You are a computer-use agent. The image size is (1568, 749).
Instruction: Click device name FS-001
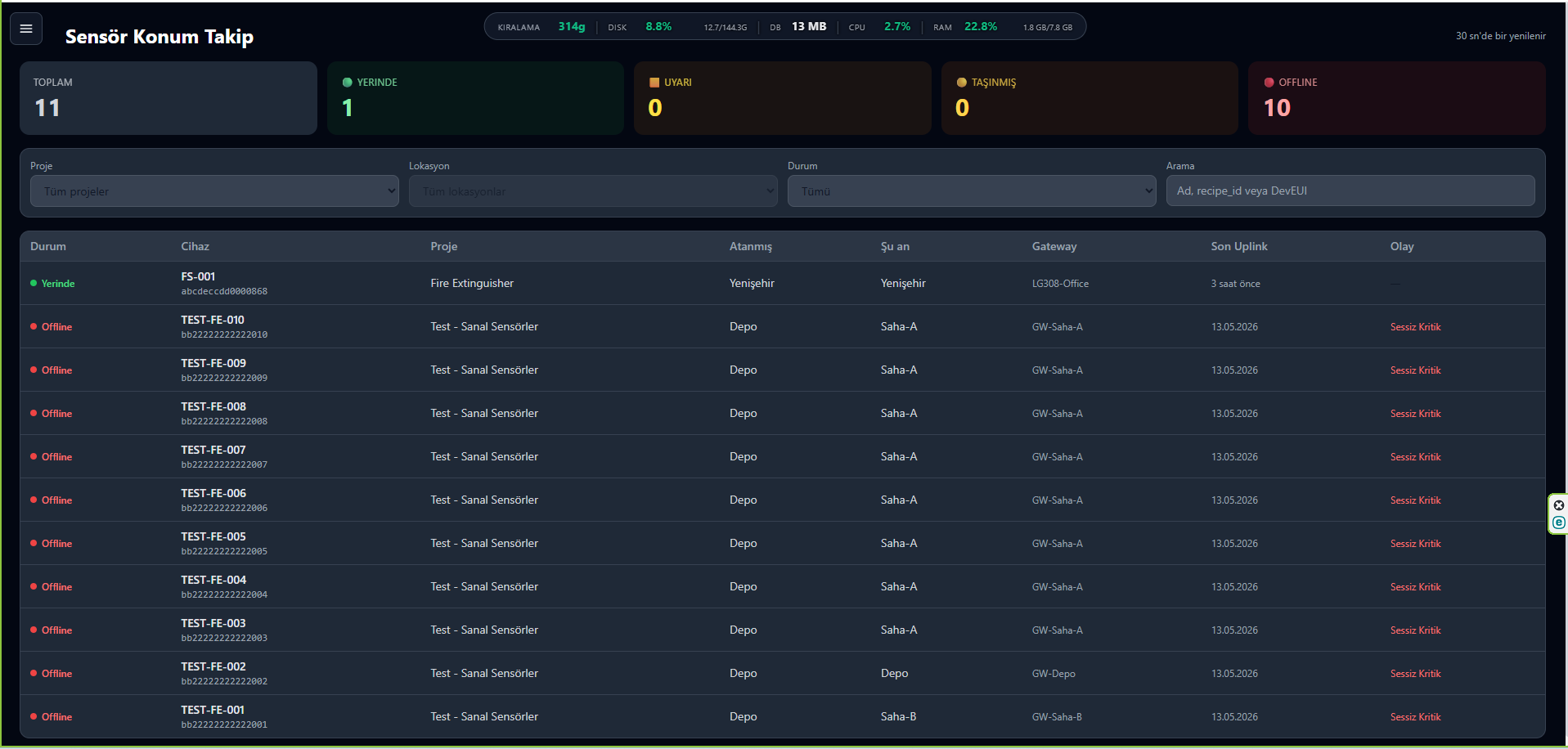[198, 276]
